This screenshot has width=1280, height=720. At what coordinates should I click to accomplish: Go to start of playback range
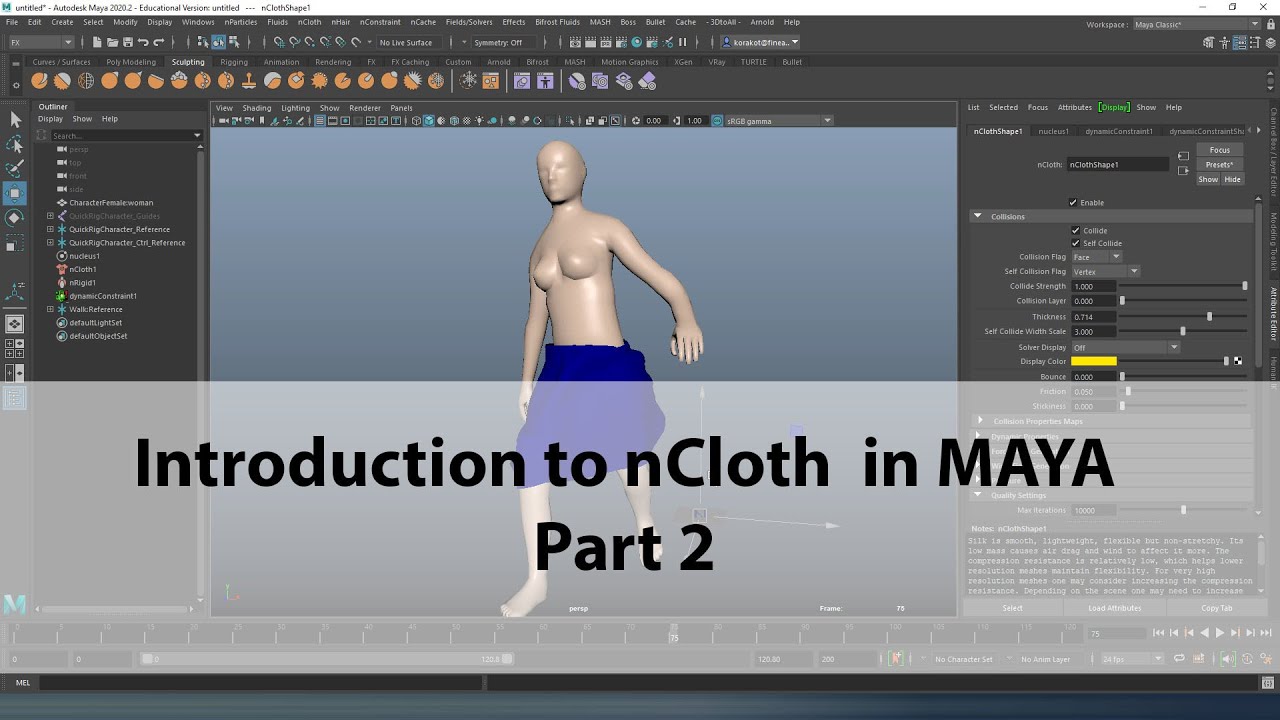(1158, 632)
